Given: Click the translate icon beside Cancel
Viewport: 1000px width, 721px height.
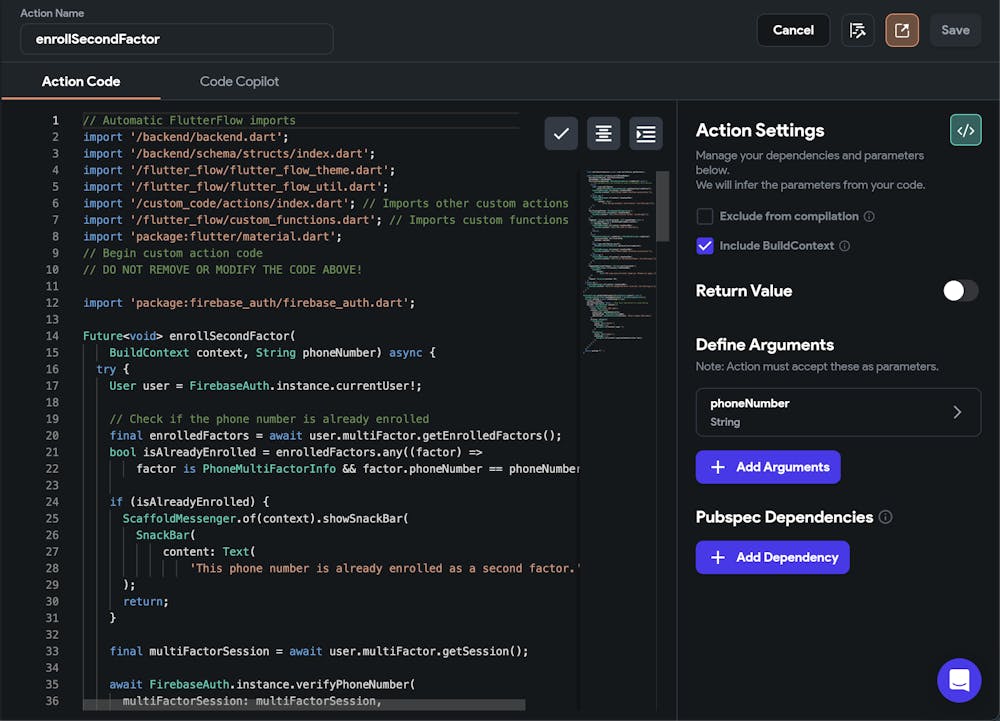Looking at the screenshot, I should pos(857,30).
